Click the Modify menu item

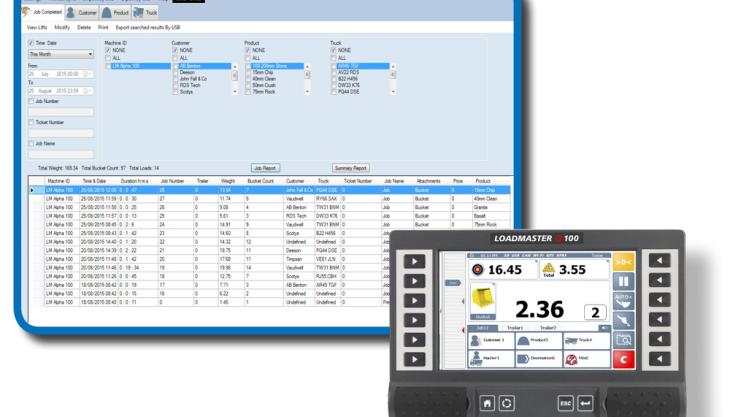point(62,28)
